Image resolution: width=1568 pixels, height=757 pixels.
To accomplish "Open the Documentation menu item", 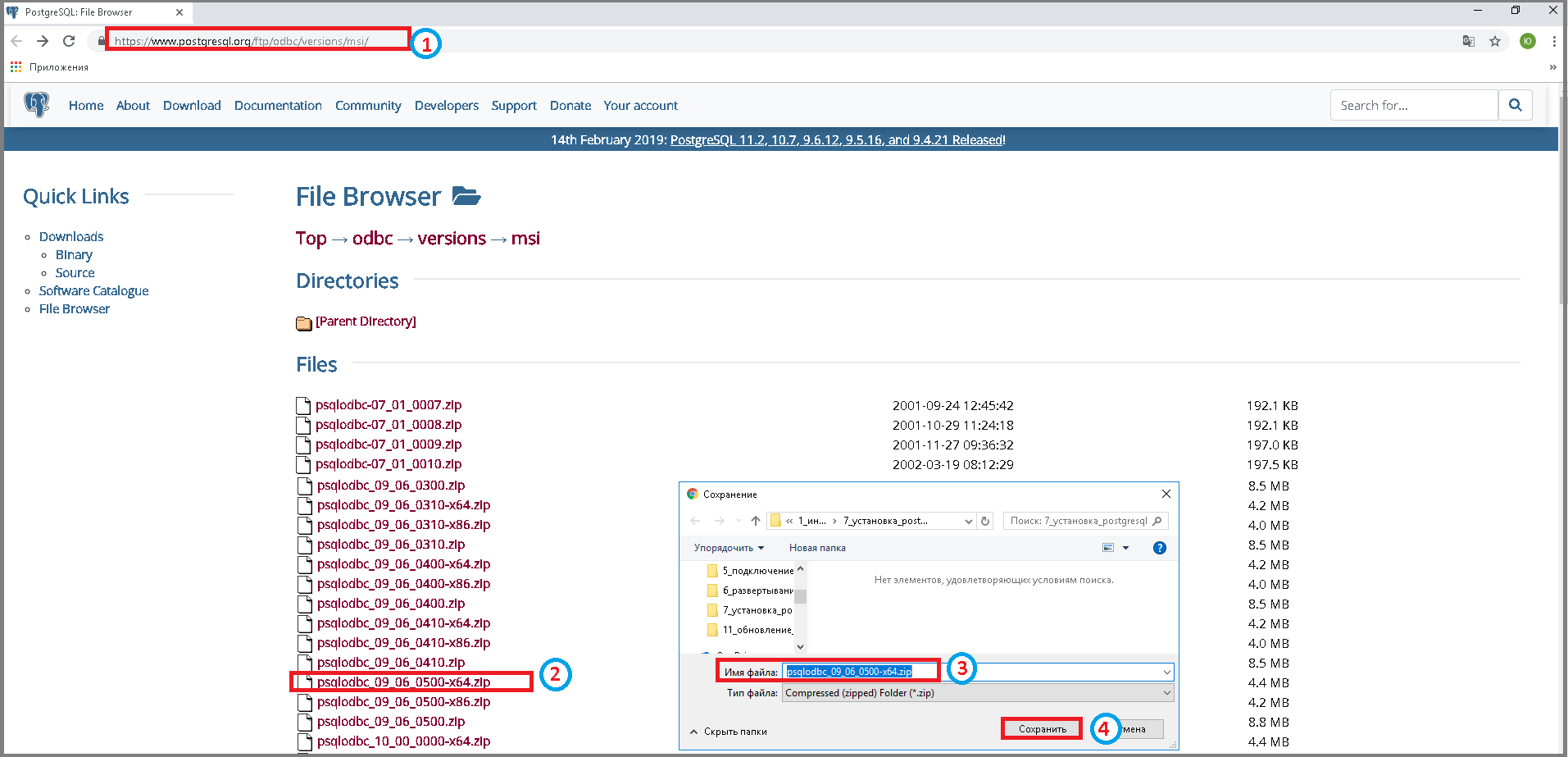I will [278, 105].
